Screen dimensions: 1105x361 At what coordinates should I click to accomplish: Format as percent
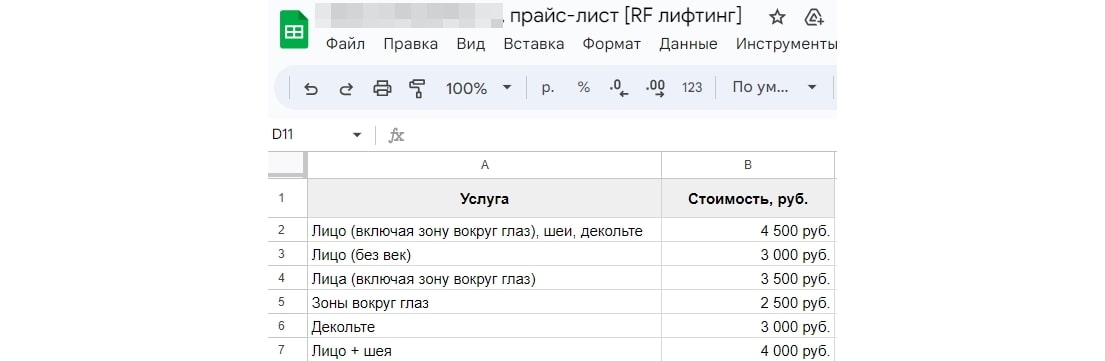click(584, 87)
